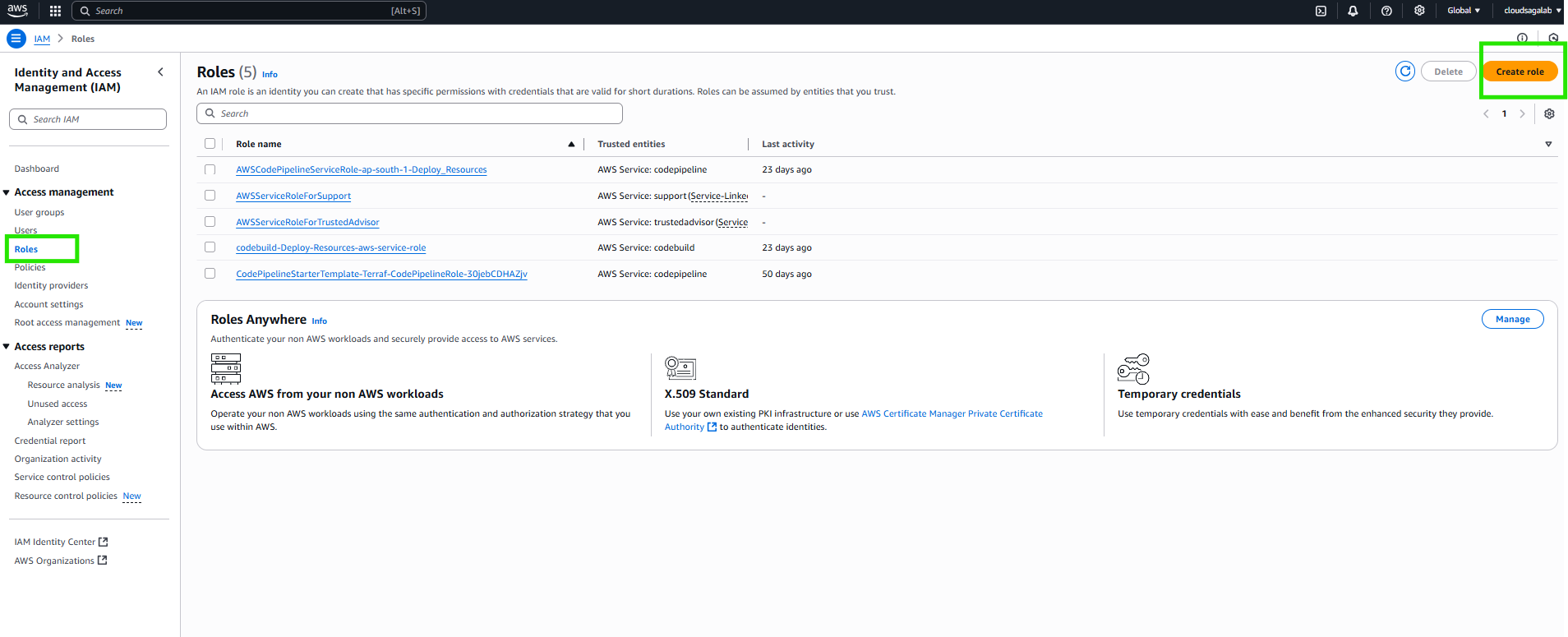Check the AWSServiceRoleForTrustedAdvisor row checkbox
This screenshot has height=637, width=1568.
[x=210, y=222]
